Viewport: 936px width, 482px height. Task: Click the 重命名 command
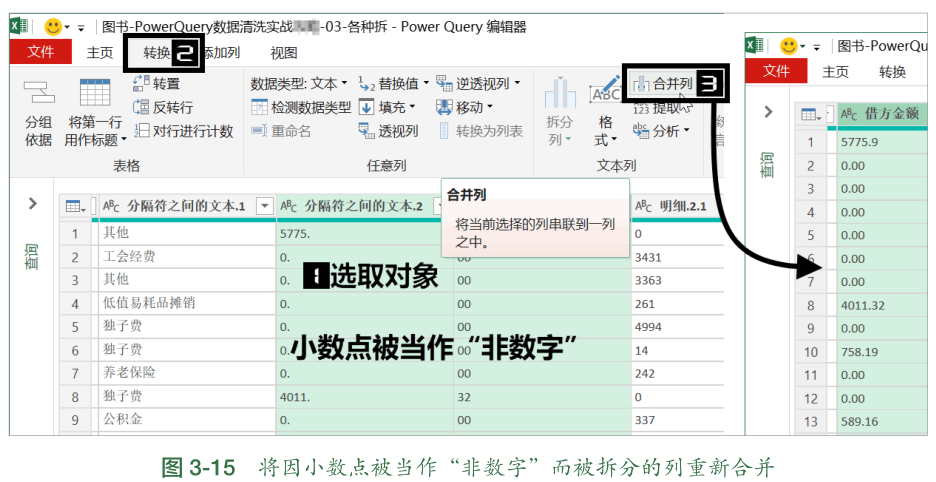tap(281, 131)
